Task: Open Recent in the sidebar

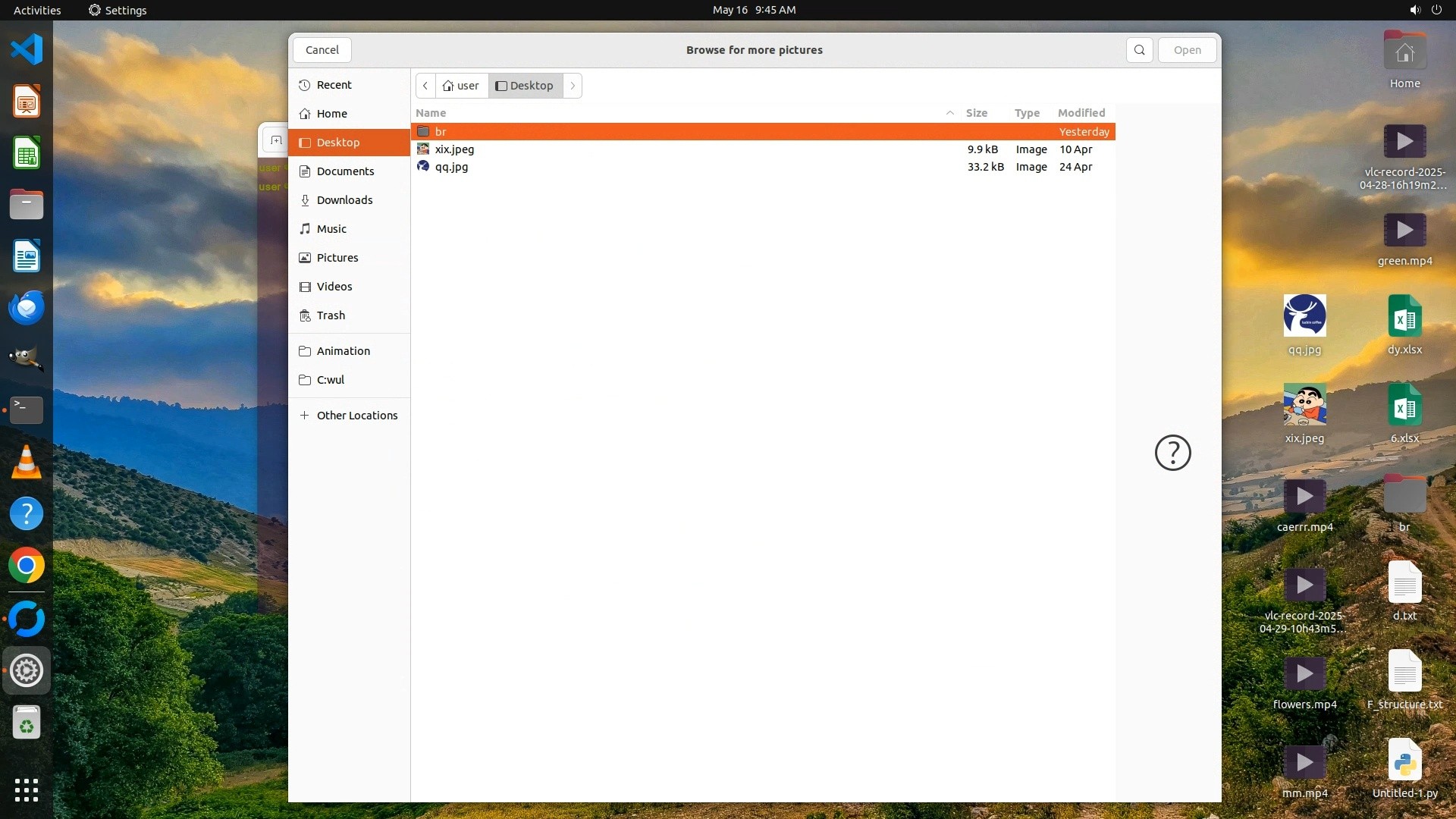Action: [334, 85]
